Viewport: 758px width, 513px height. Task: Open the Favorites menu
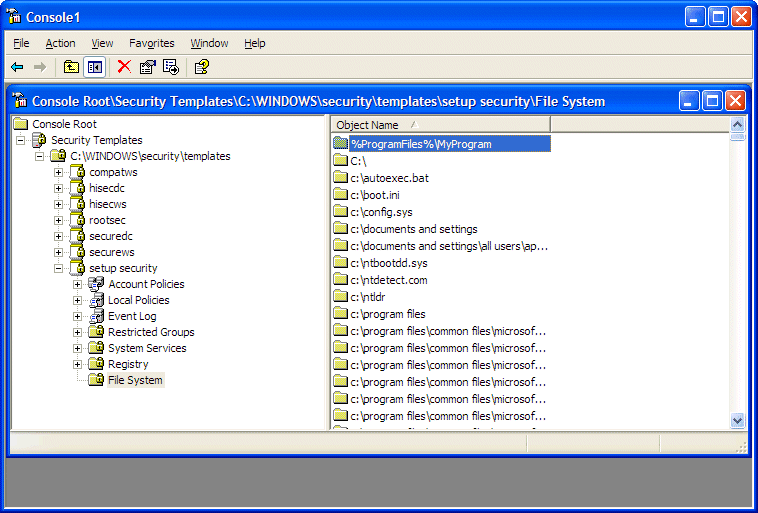pyautogui.click(x=152, y=44)
